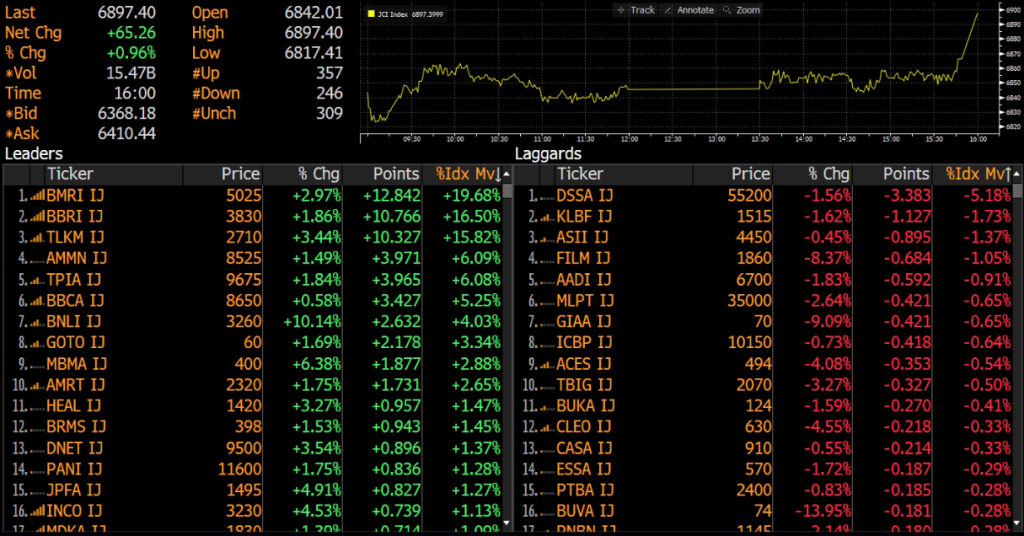Click the volume bars icon beside BBRI IJ
This screenshot has width=1024, height=536.
click(37, 216)
